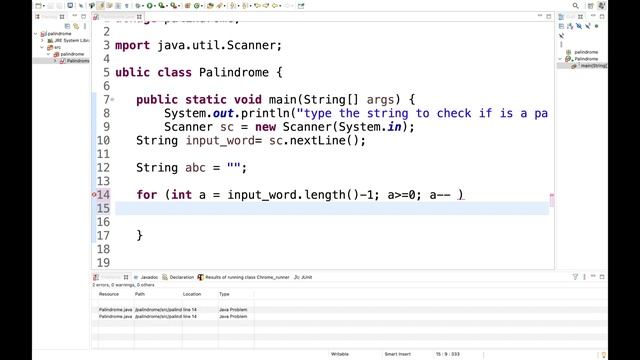Open the Run configurations dropdown arrow

click(x=154, y=6)
